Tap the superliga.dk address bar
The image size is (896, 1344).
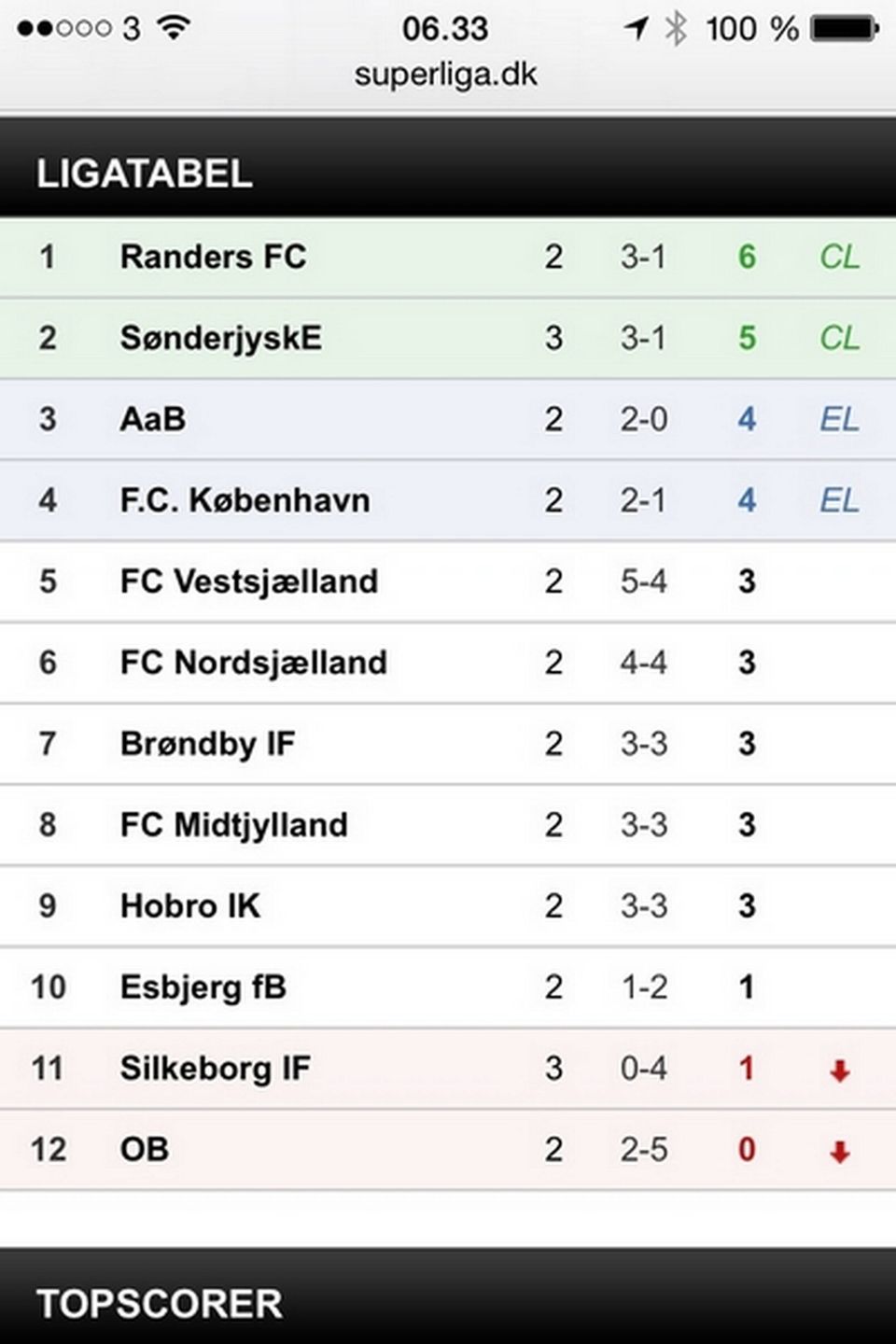pos(446,75)
